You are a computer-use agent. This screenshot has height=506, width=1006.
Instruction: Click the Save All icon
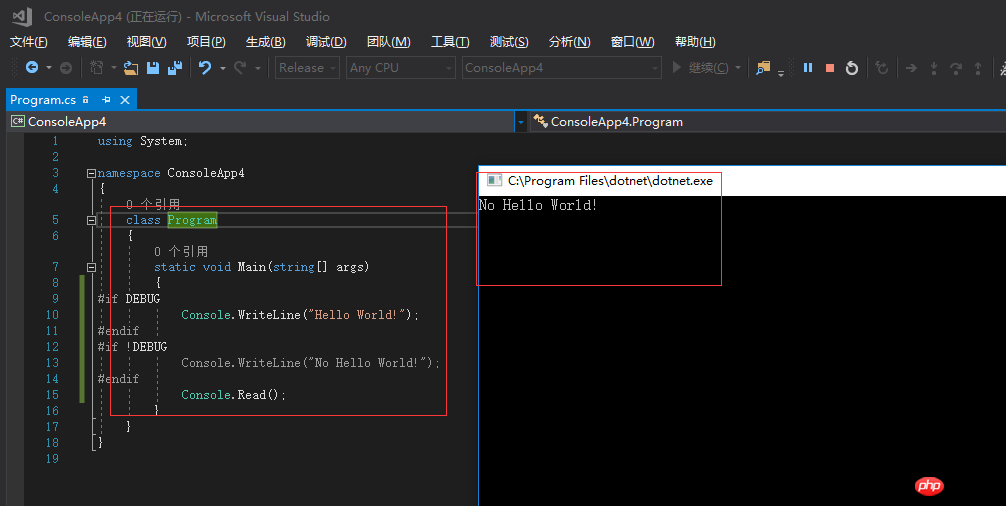pyautogui.click(x=175, y=67)
